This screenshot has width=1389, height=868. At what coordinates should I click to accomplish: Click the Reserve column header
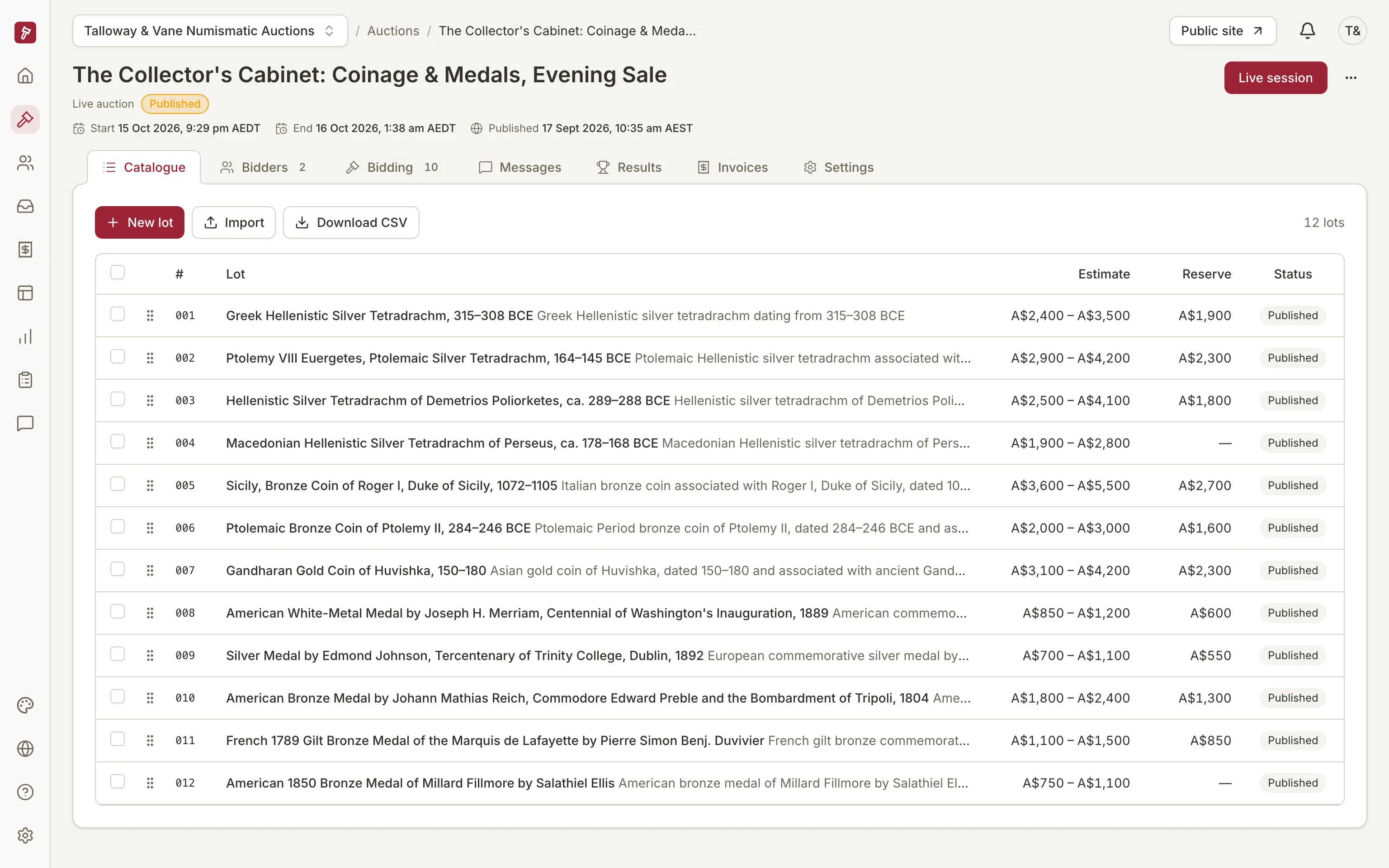1206,274
